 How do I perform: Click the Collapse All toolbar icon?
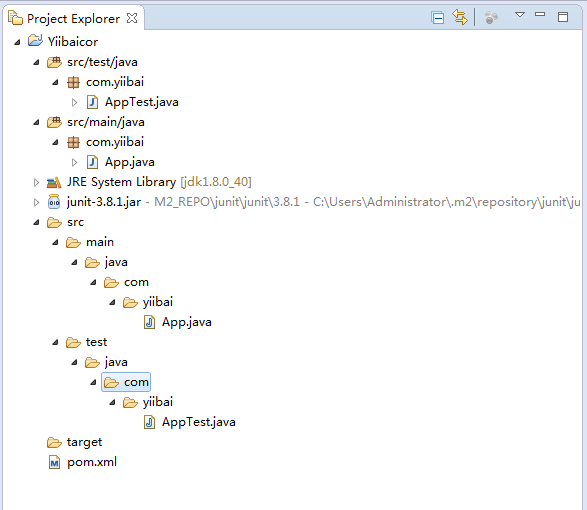point(437,18)
